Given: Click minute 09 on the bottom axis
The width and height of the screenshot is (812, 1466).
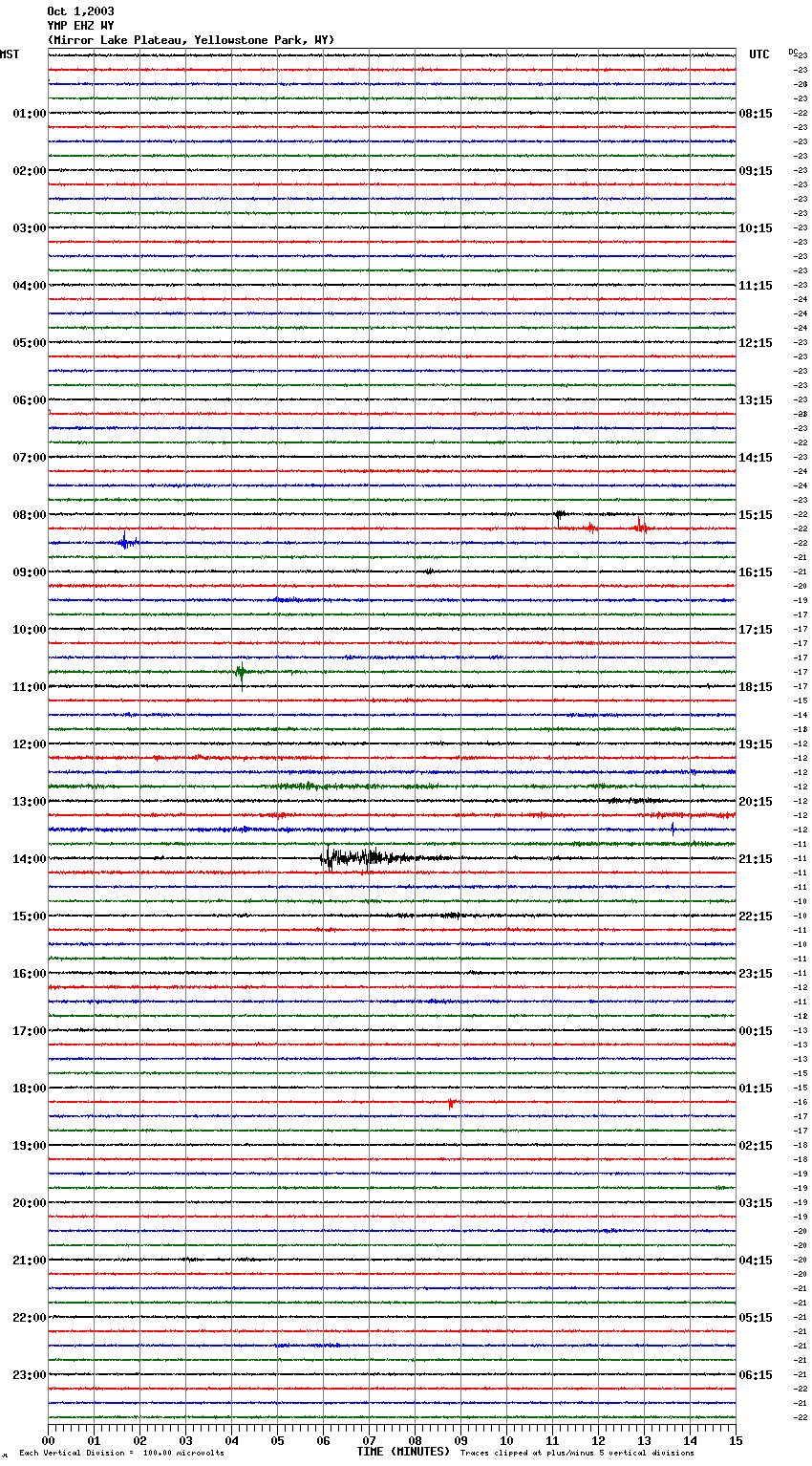Looking at the screenshot, I should tap(460, 1440).
